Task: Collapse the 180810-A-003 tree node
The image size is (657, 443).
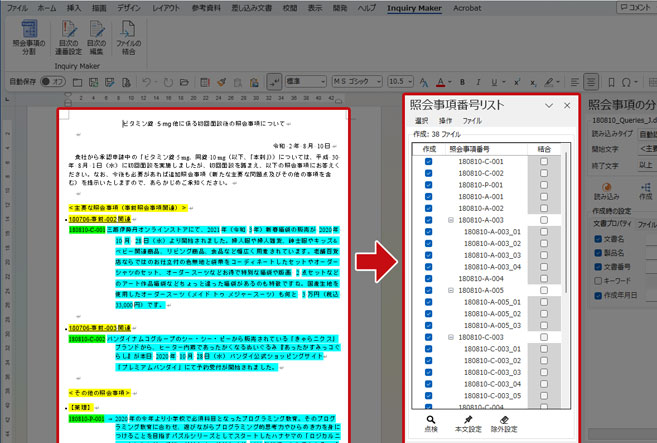Action: [451, 220]
